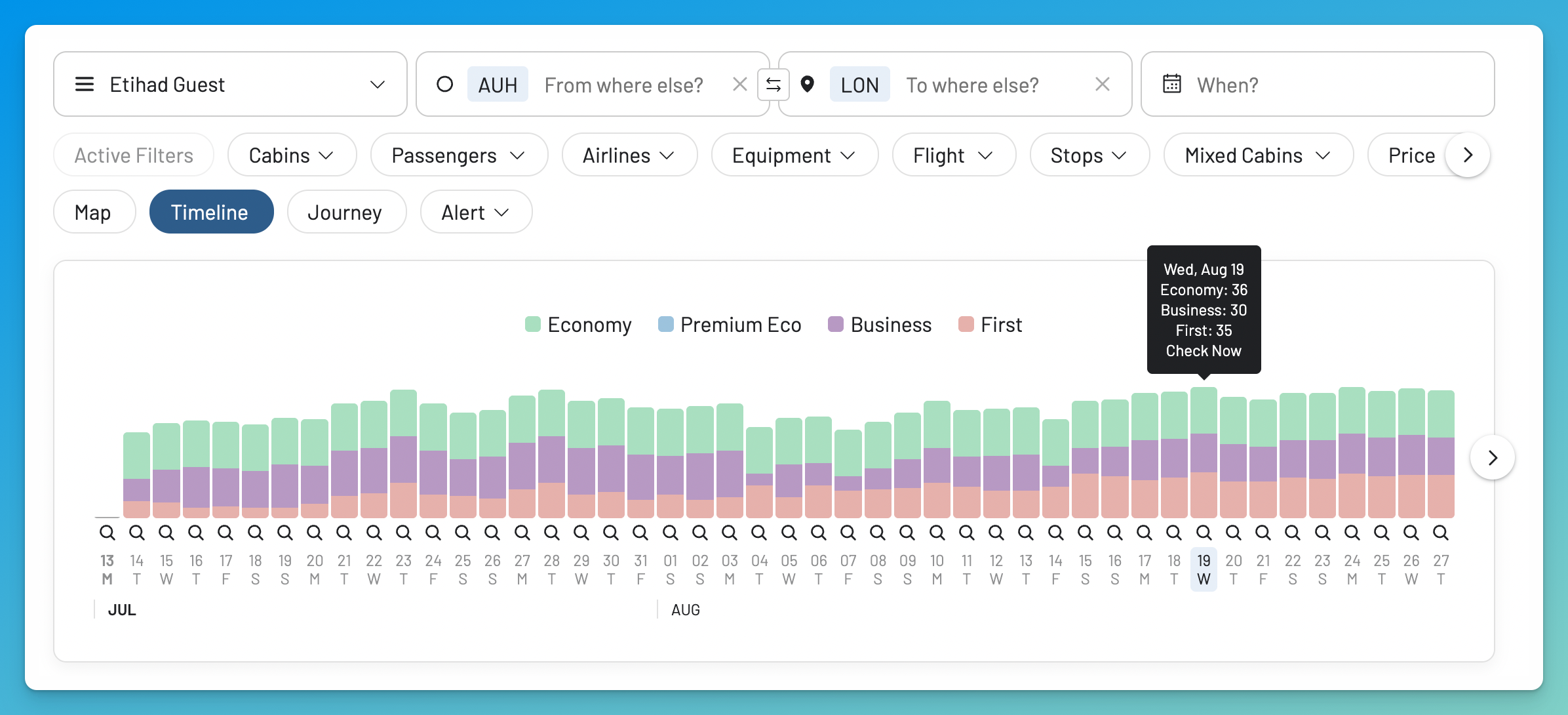Clear the LON destination field with X
Image resolution: width=1568 pixels, height=715 pixels.
click(1102, 84)
